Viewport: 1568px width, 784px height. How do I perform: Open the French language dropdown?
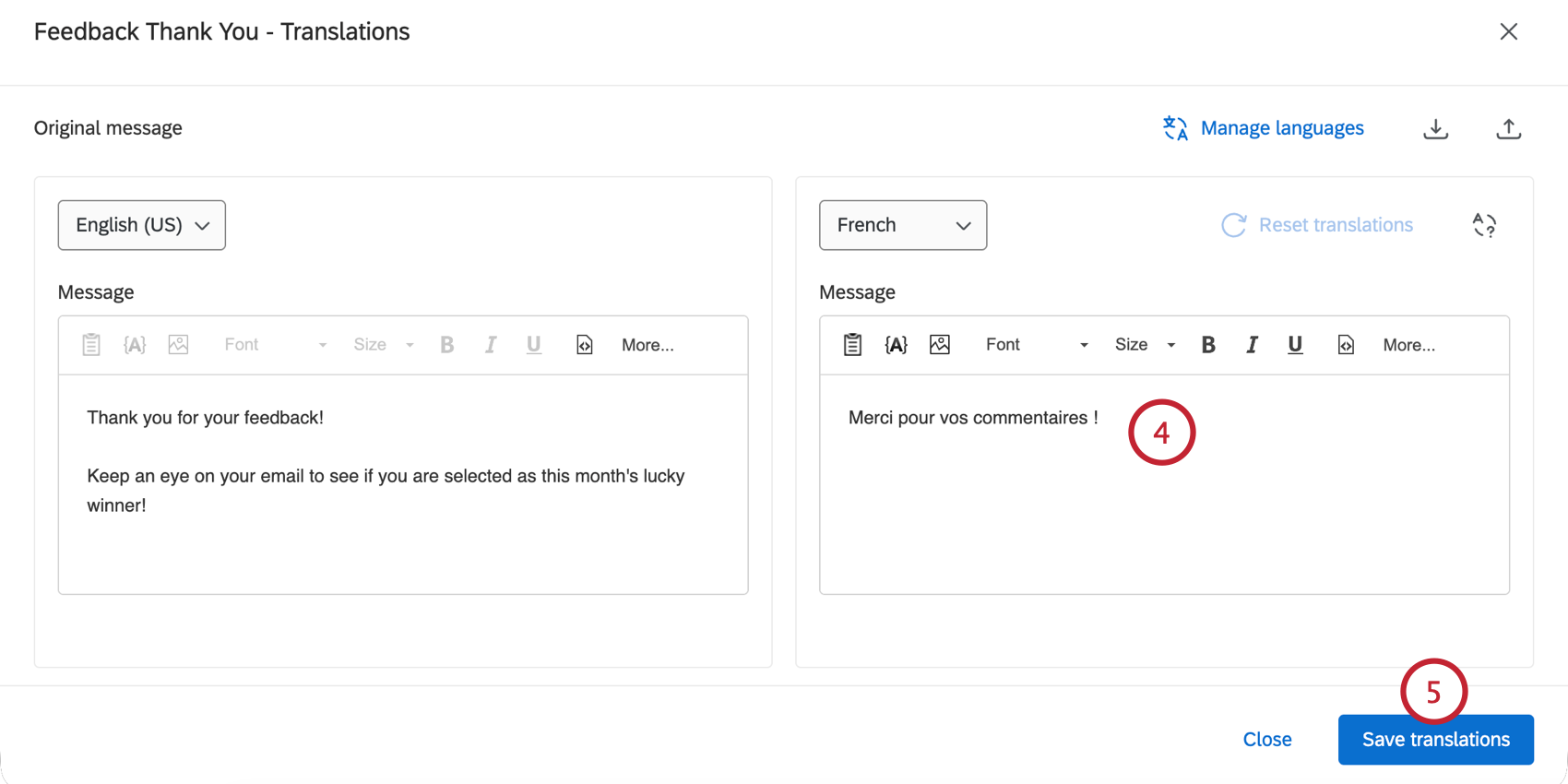click(x=903, y=225)
